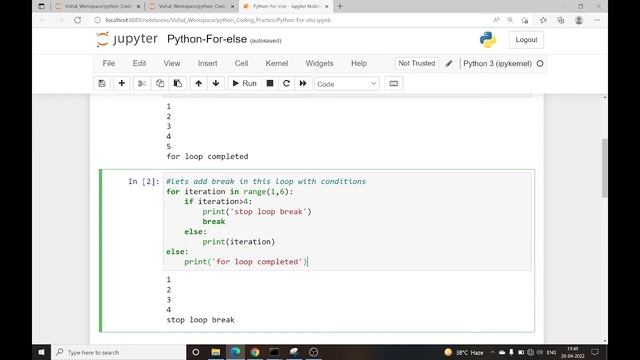Click the pencil edit mode icon
The height and width of the screenshot is (360, 640).
coord(449,63)
